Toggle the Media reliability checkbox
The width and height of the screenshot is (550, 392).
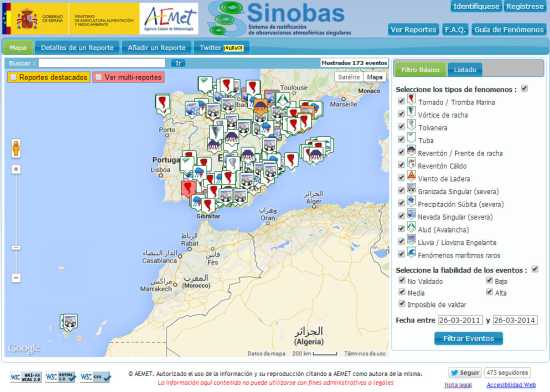(x=402, y=291)
